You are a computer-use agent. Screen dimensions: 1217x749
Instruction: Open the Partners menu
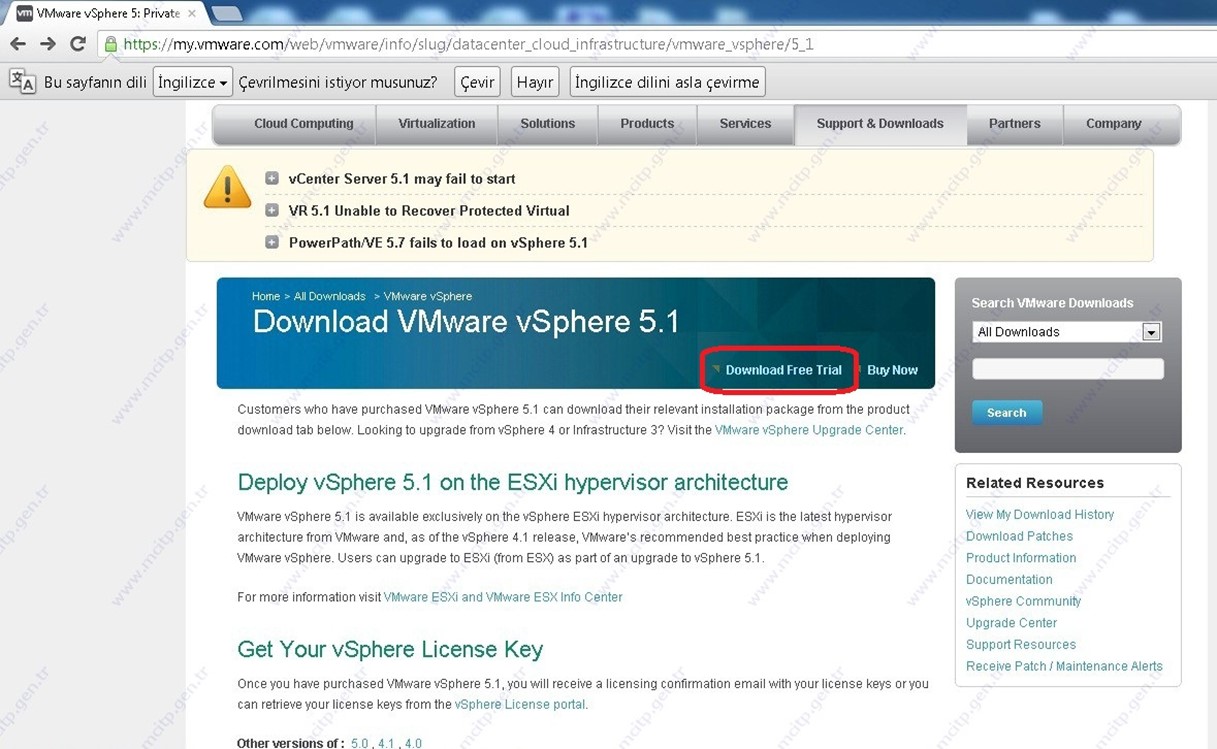1014,124
